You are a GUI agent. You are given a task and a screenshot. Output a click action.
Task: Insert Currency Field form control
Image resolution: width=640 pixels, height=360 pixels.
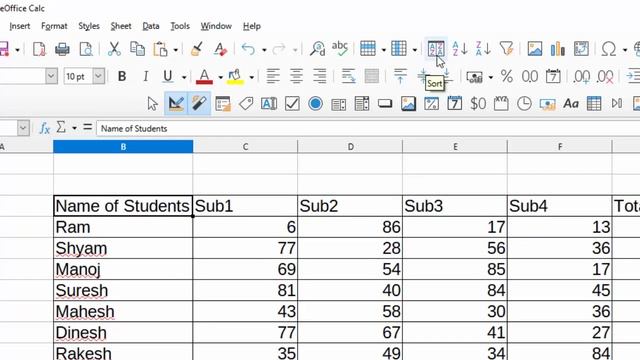478,104
